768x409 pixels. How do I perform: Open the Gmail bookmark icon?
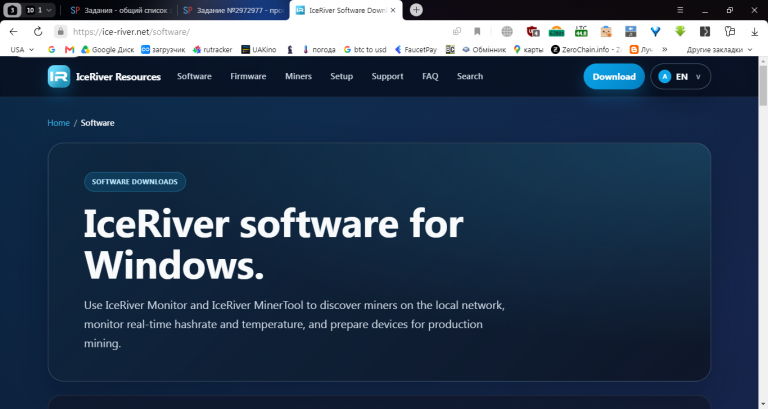(70, 49)
